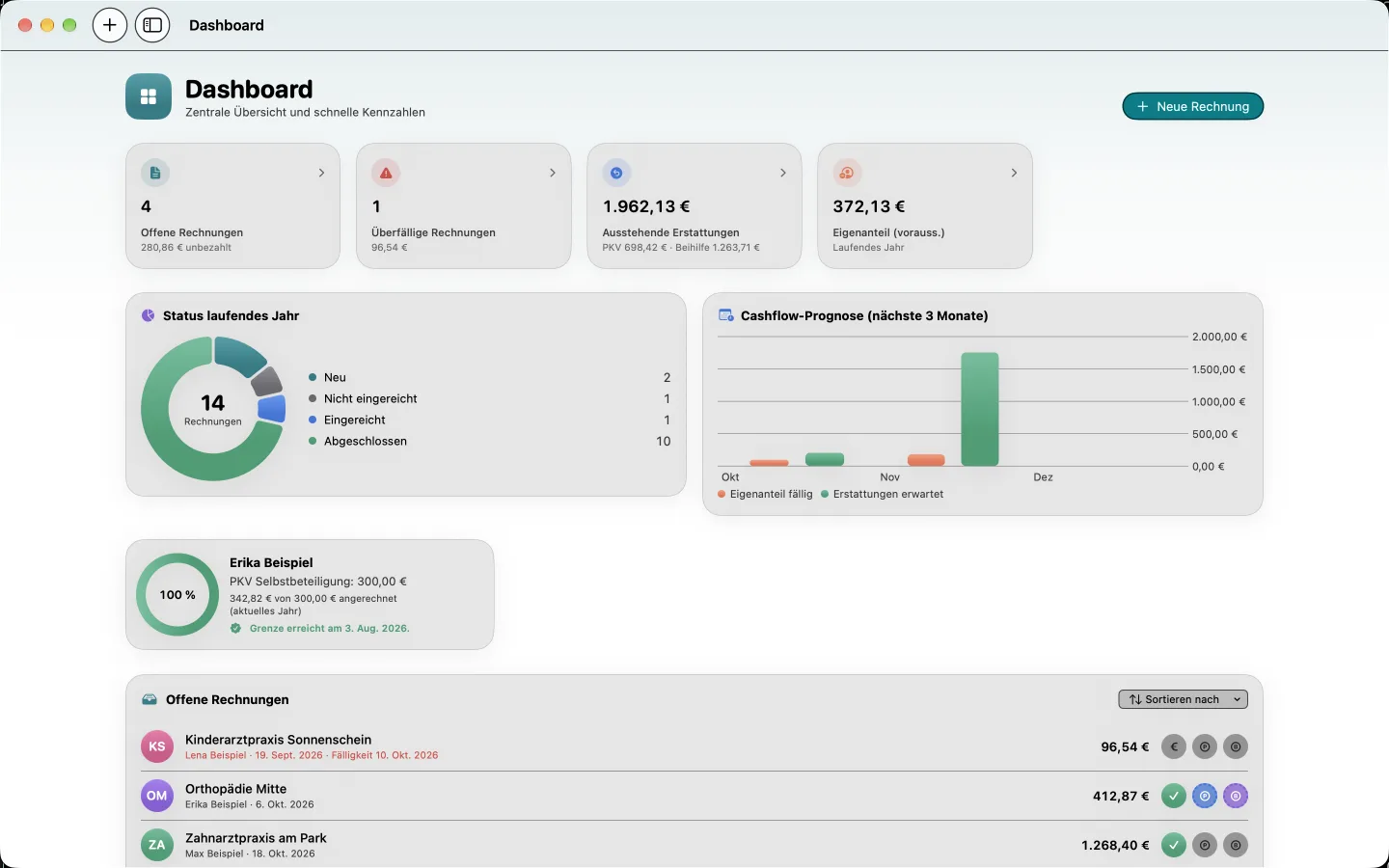This screenshot has height=868, width=1389.
Task: Click the teal Dashboard grid icon
Action: [149, 96]
